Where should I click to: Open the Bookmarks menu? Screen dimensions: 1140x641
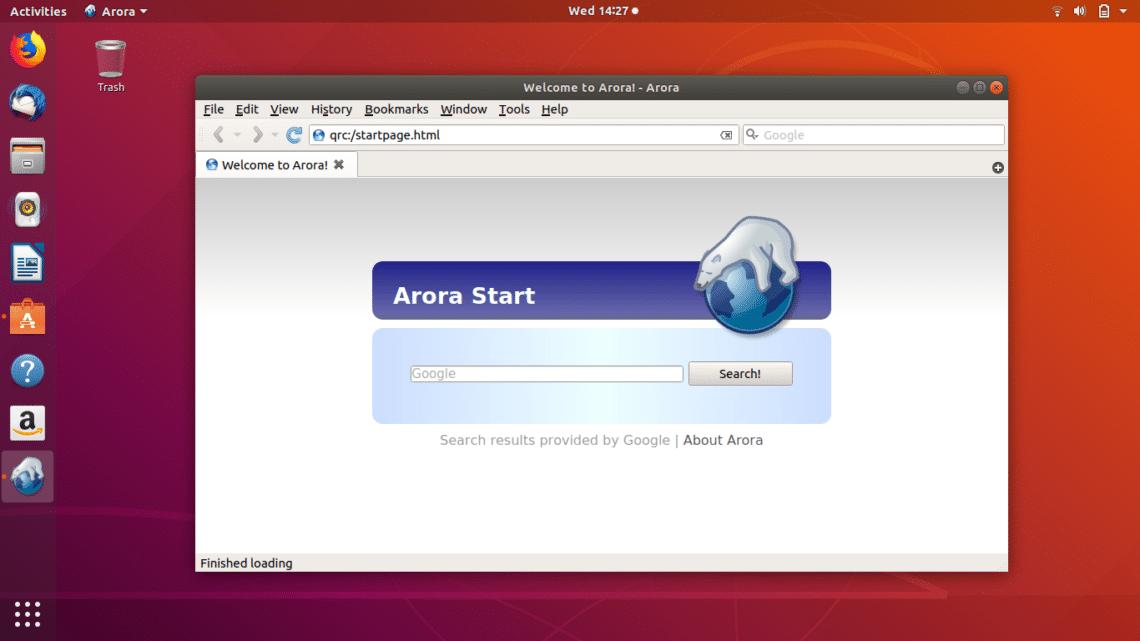tap(396, 110)
